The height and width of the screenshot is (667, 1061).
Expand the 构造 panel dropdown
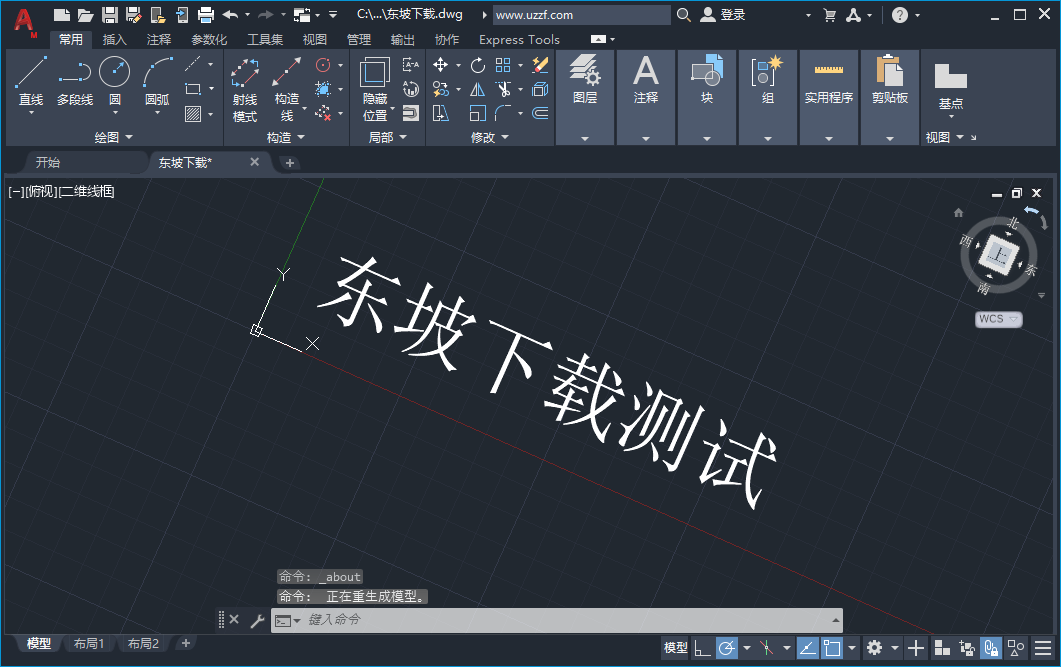pyautogui.click(x=285, y=137)
